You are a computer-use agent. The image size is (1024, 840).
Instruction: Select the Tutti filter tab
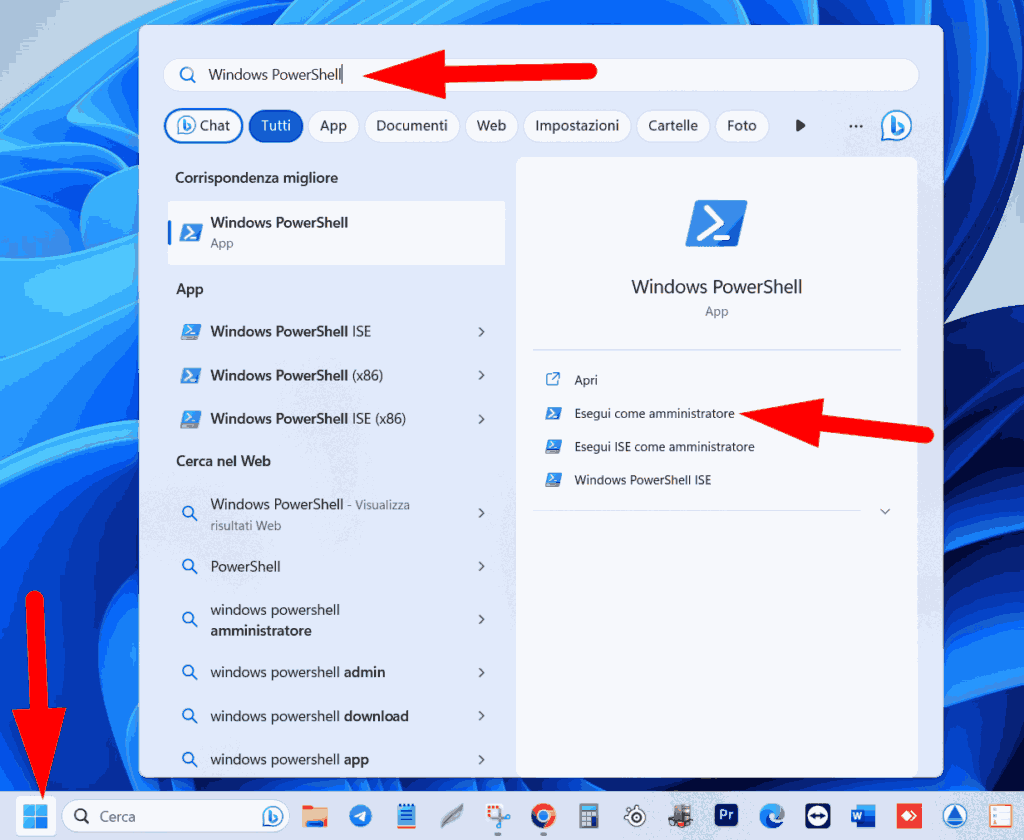click(276, 125)
